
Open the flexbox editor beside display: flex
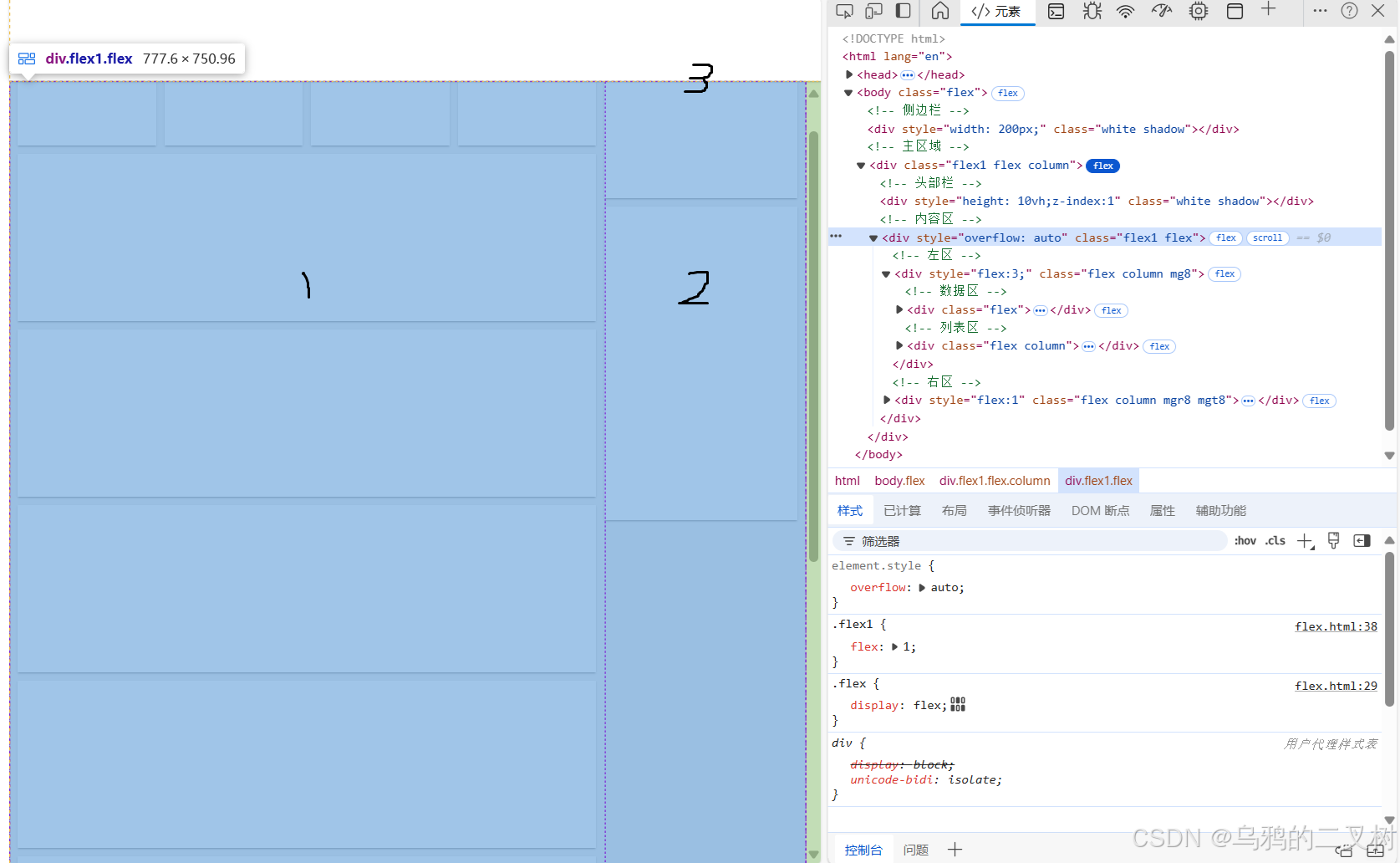coord(957,704)
